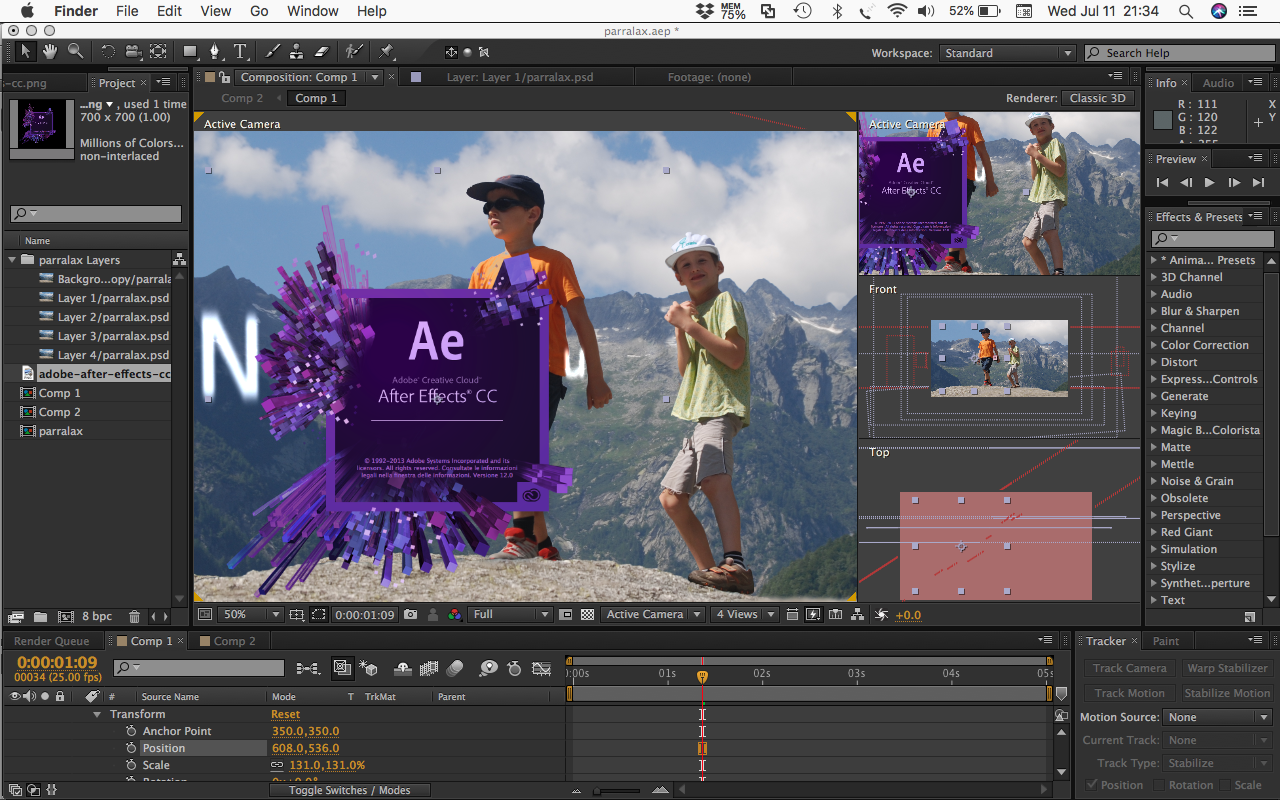Screen dimensions: 1280x800
Task: Open the Composition Mini-Flowchart icon in timeline
Action: 308,668
